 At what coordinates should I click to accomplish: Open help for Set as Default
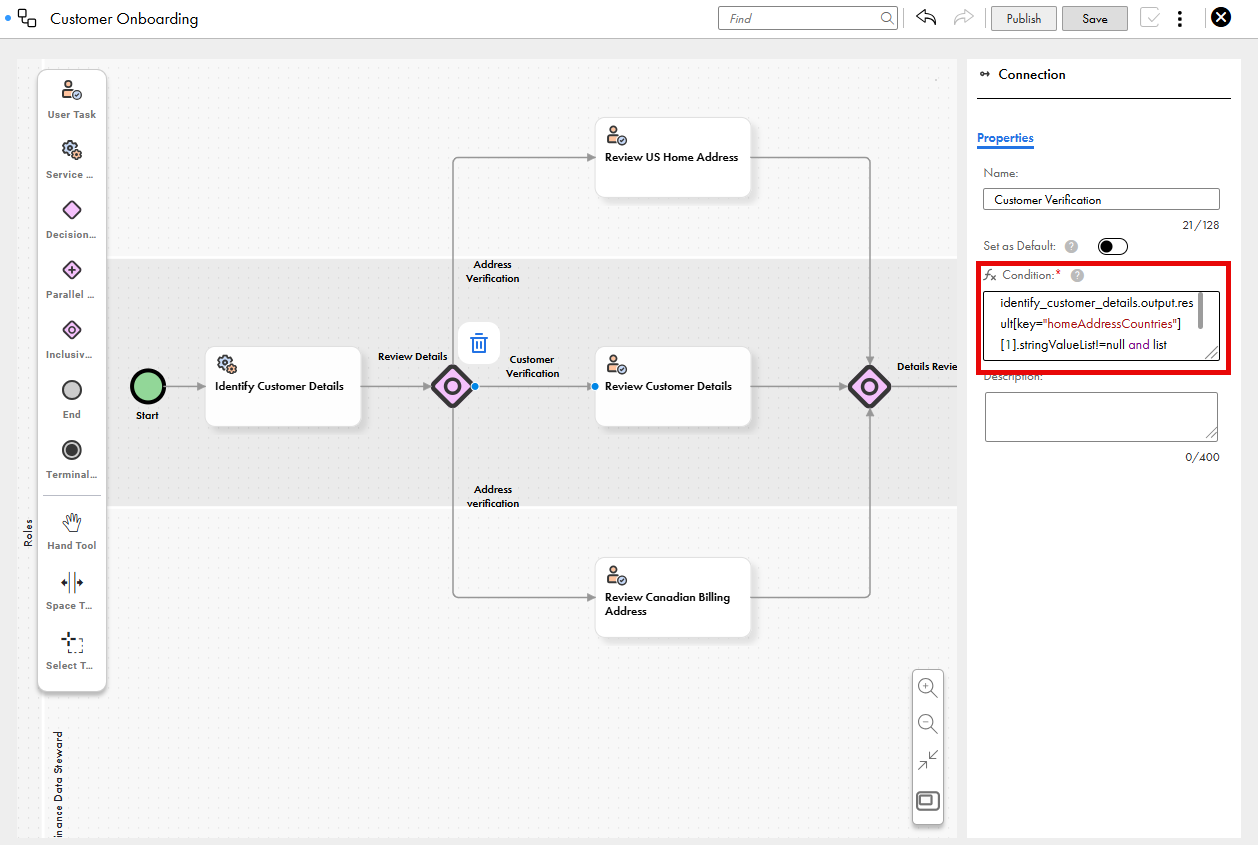1071,246
